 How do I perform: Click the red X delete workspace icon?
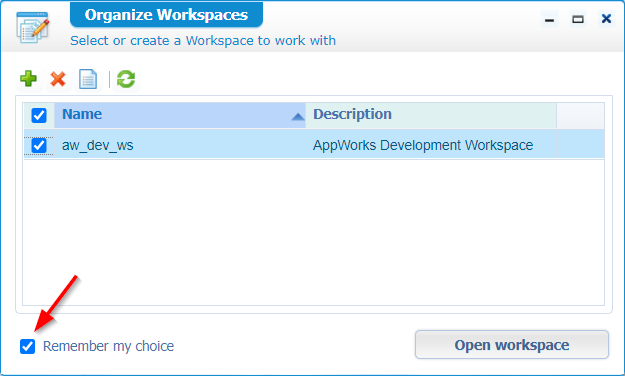(x=58, y=79)
